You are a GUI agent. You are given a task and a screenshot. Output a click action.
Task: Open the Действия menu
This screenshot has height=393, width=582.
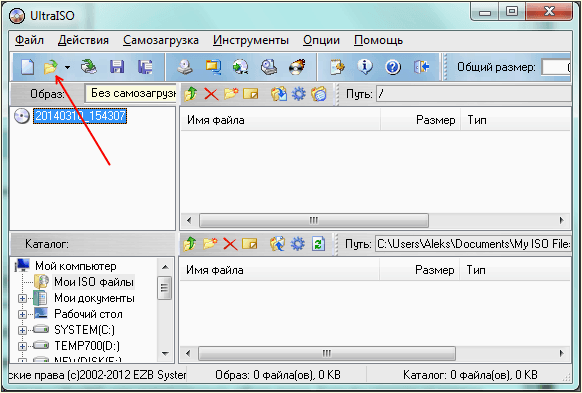pyautogui.click(x=83, y=40)
